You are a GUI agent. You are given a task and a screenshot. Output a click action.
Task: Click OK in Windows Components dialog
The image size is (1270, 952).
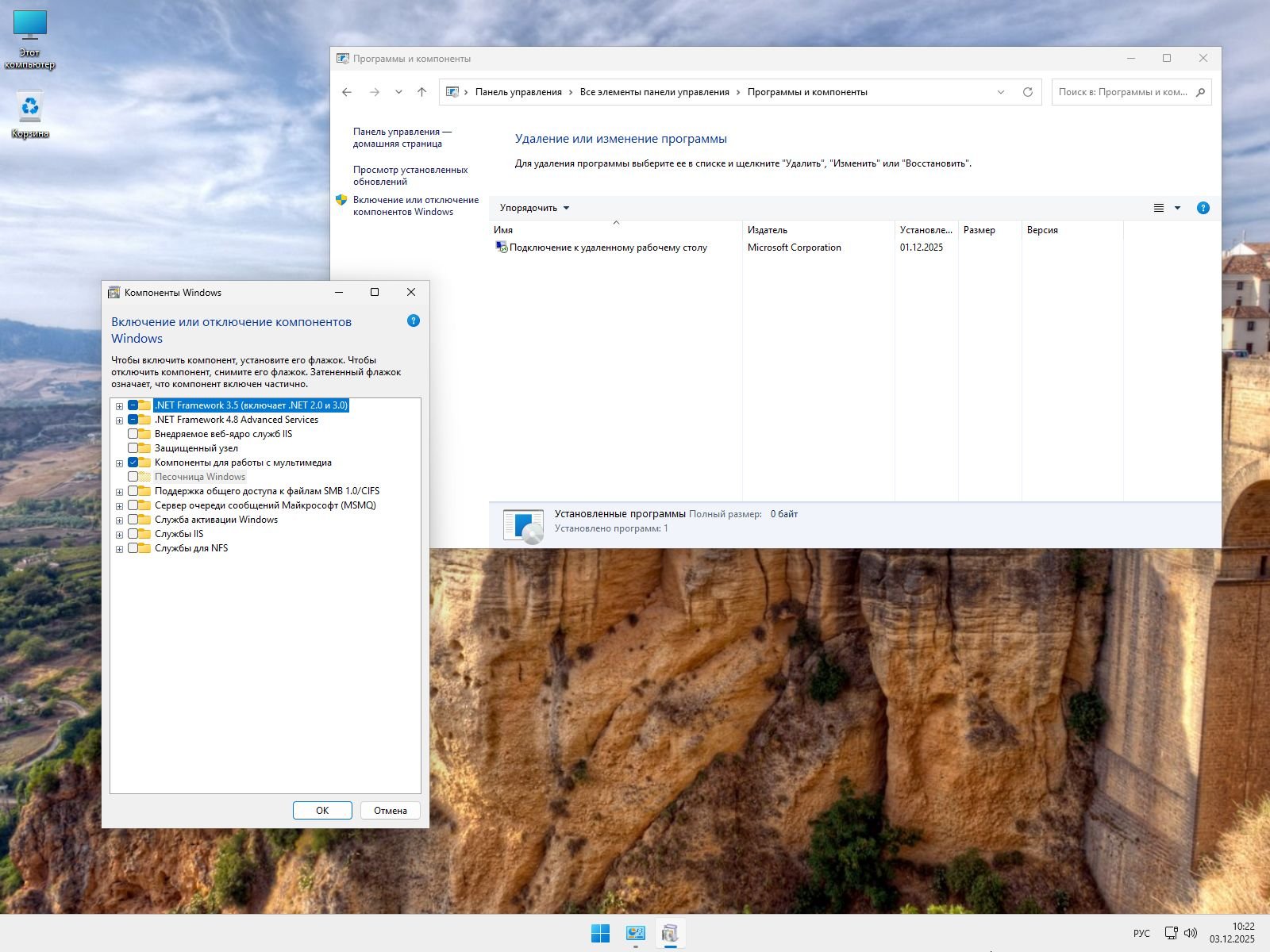321,810
